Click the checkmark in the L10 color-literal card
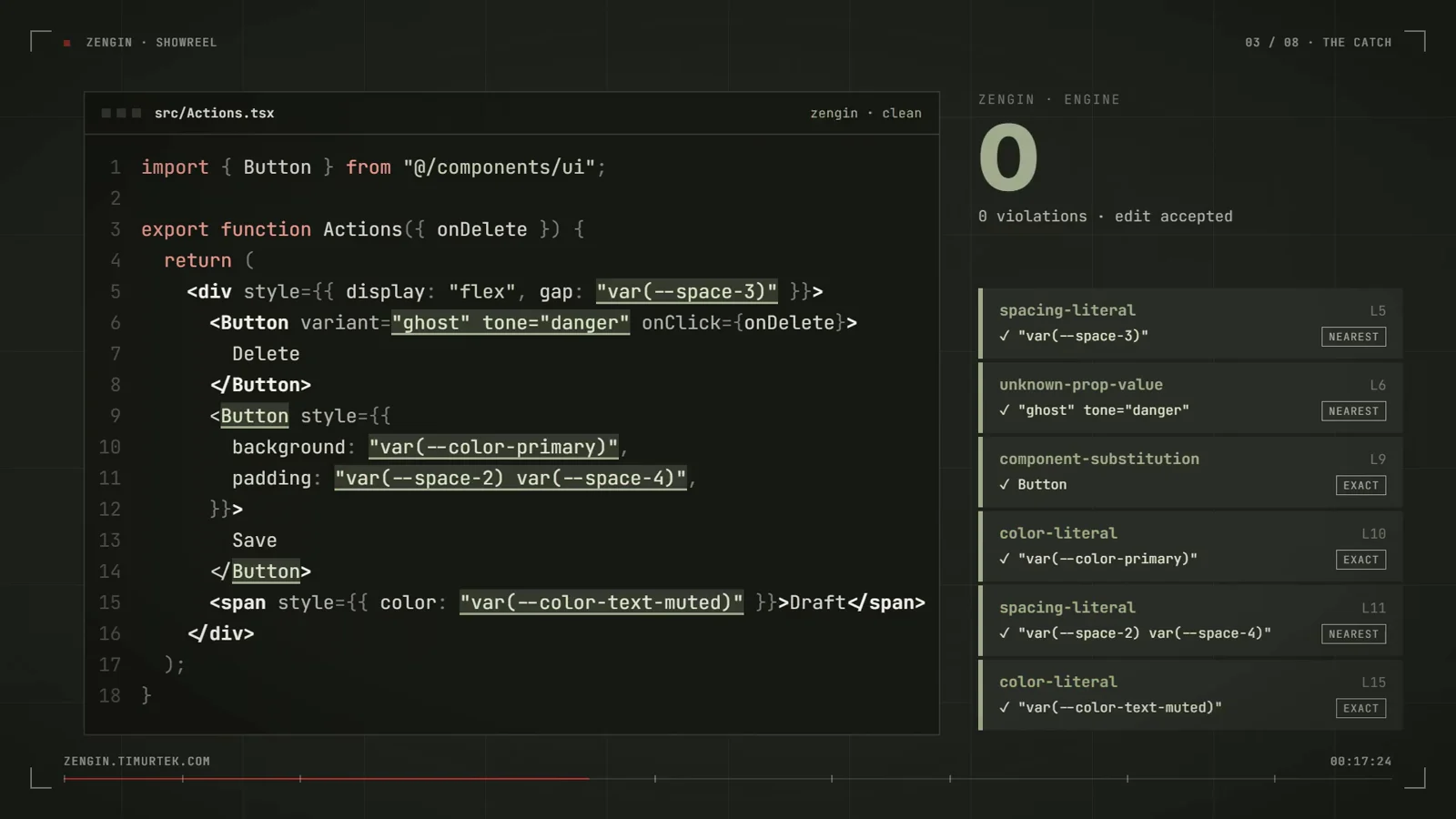1456x819 pixels. (x=1005, y=559)
